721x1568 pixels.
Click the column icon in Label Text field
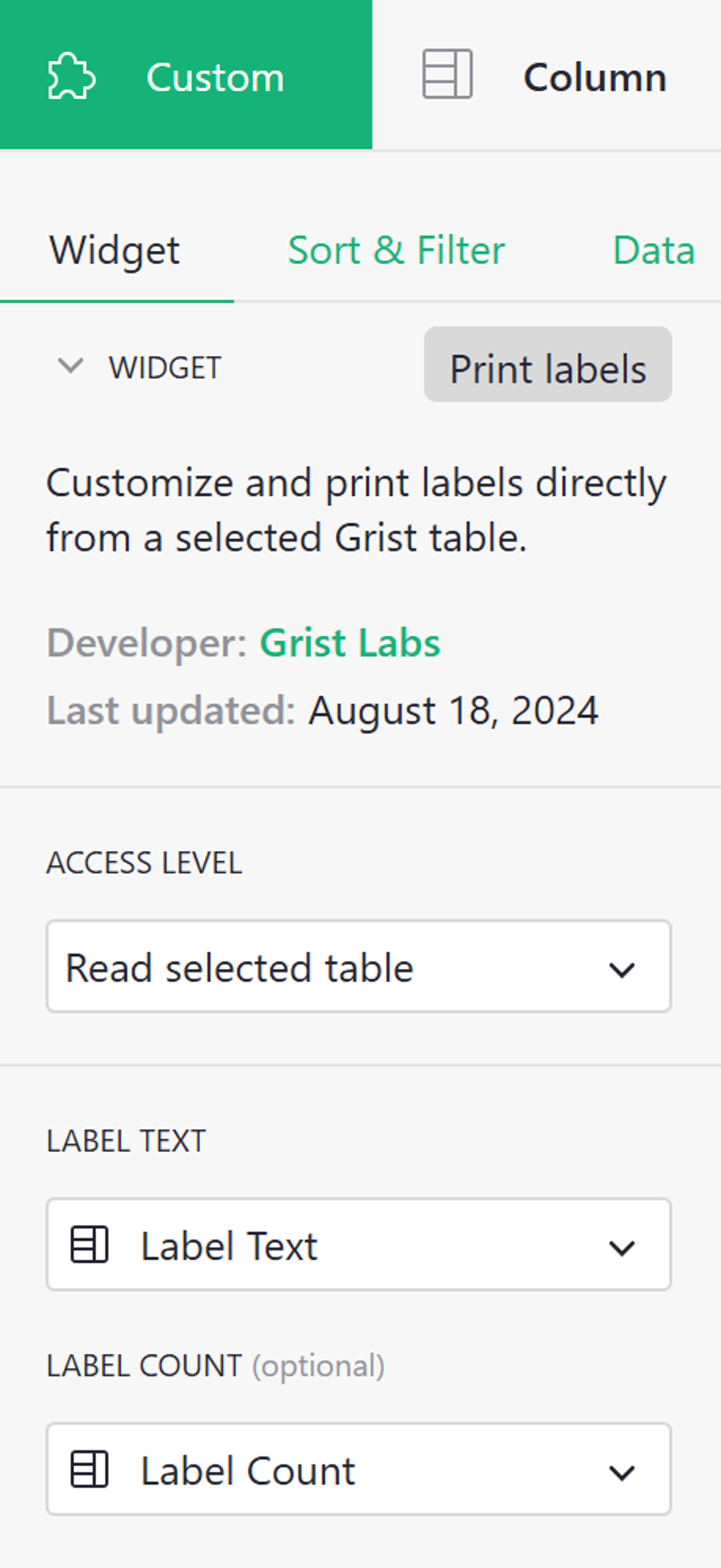(x=89, y=1245)
